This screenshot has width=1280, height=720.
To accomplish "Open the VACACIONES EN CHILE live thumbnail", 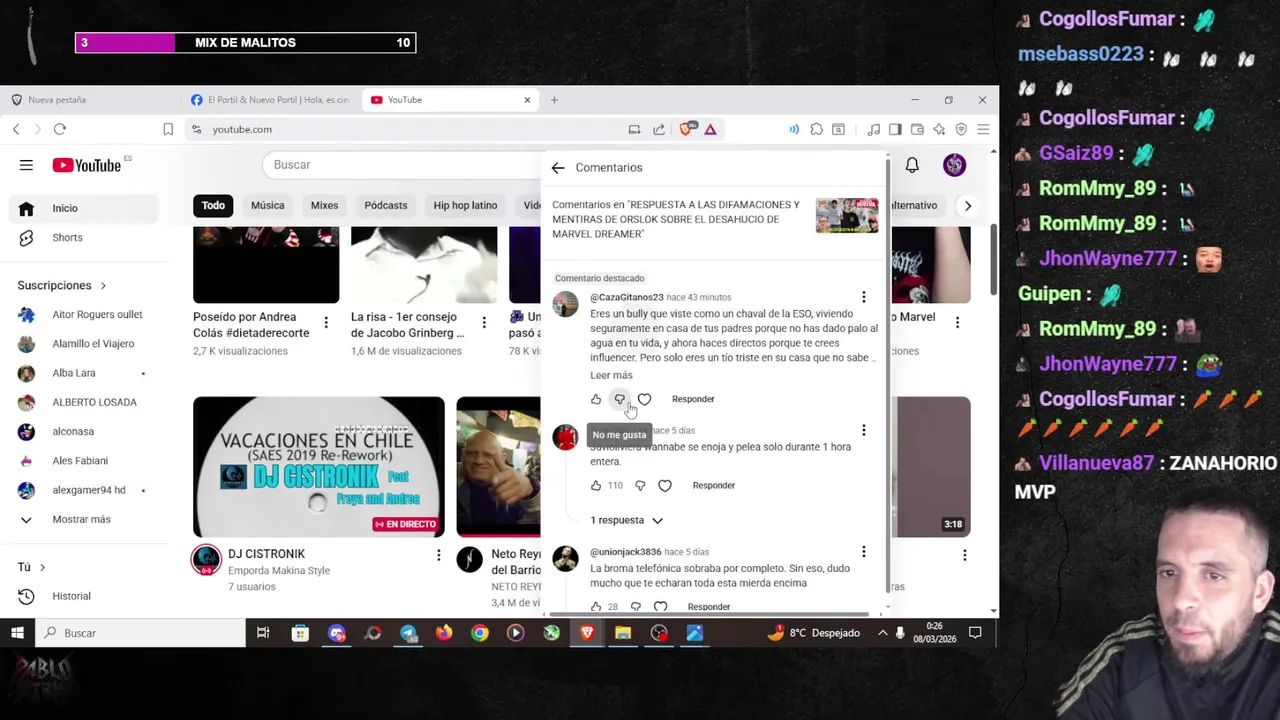I will (x=319, y=467).
